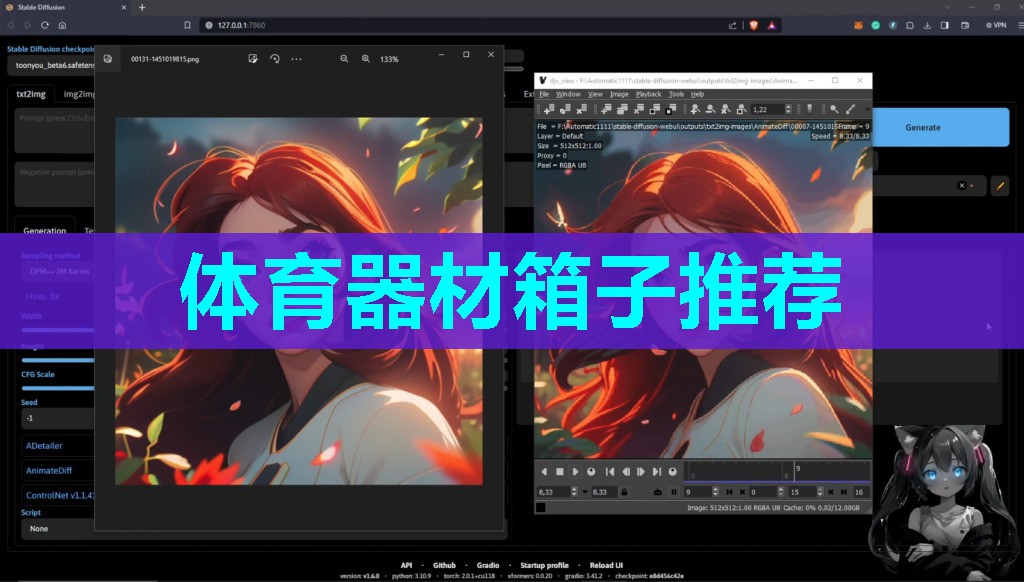Viewport: 1024px width, 582px height.
Task: Open the Window menu in djv_view
Action: (568, 94)
